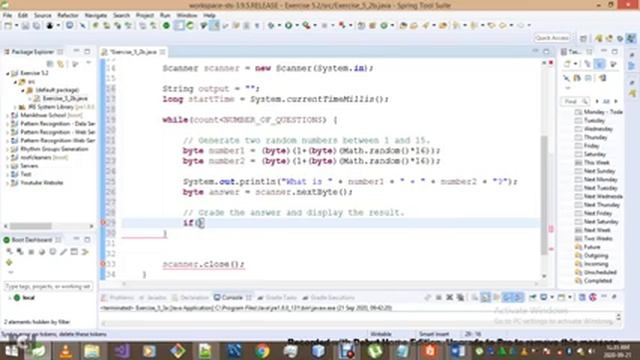The width and height of the screenshot is (640, 360).
Task: Click the Save icon in the main toolbar
Action: (25, 25)
